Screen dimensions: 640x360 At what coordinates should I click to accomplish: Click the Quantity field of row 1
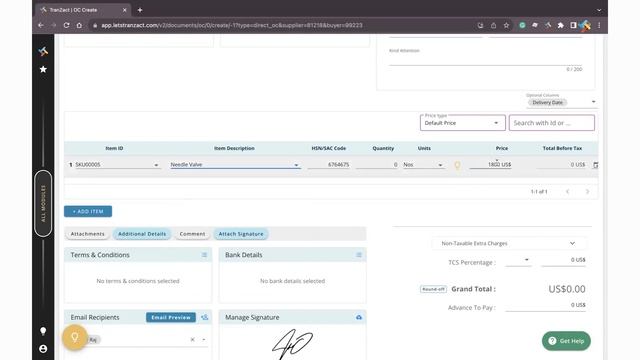coord(377,165)
